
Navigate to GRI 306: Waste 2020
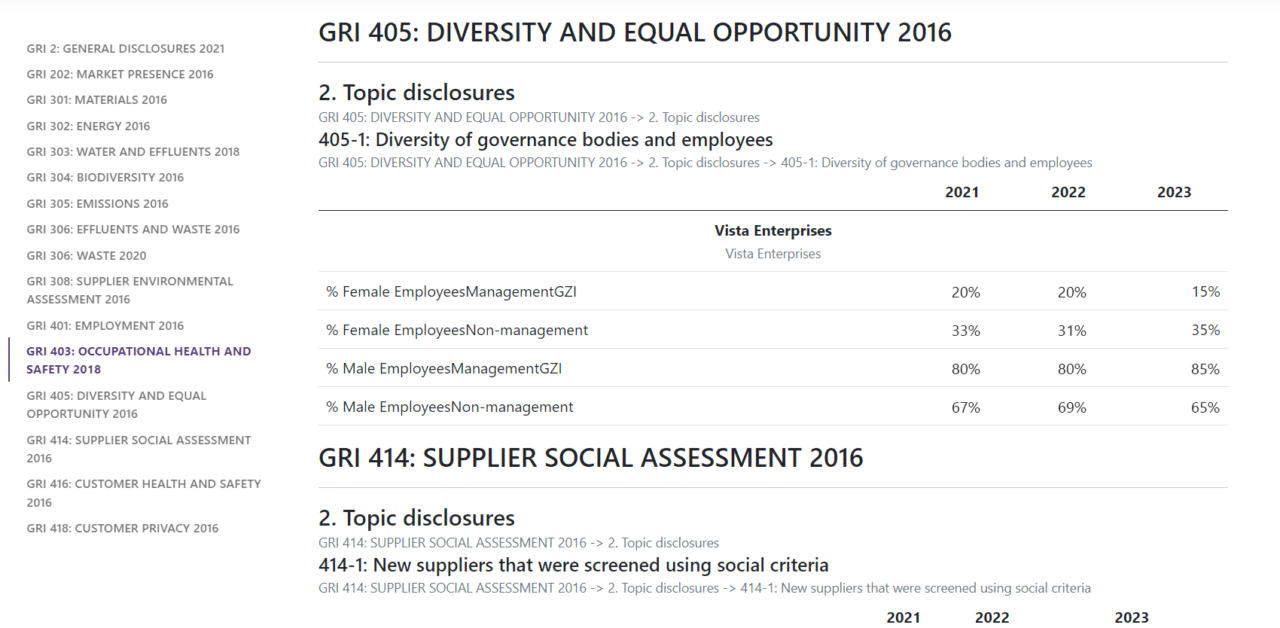(87, 255)
